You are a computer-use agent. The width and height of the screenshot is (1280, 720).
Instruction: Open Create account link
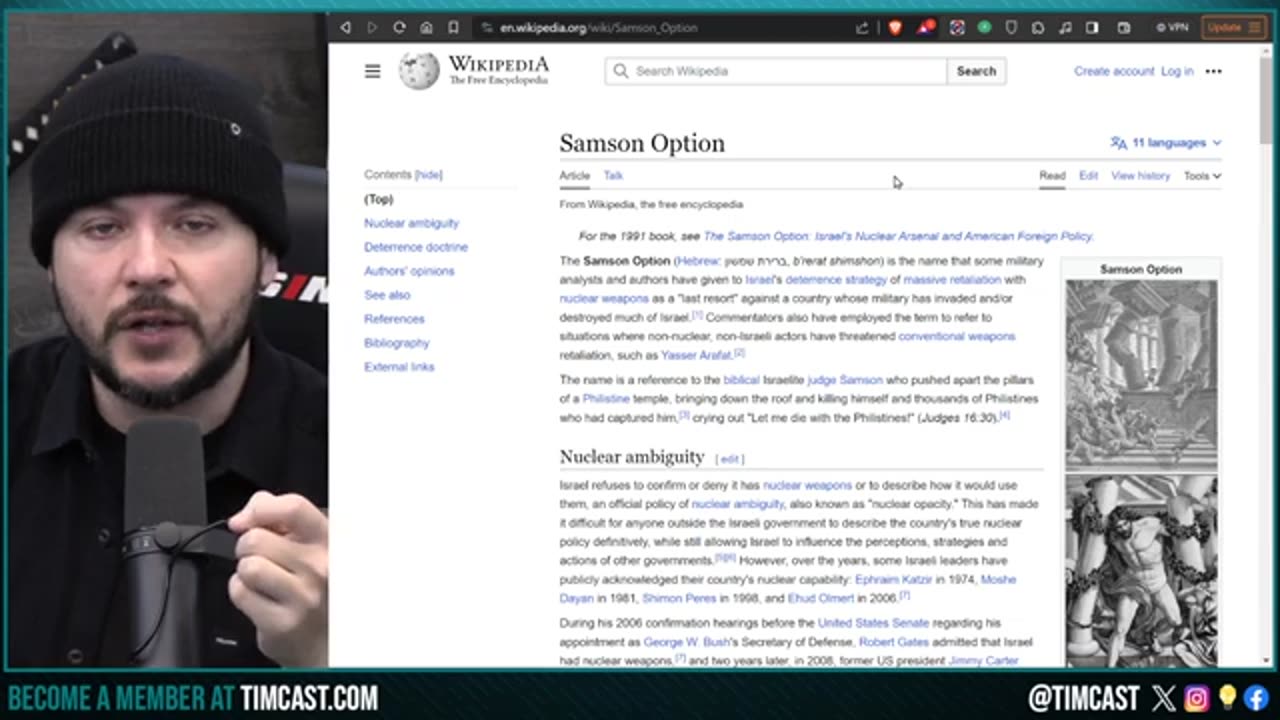click(1114, 71)
